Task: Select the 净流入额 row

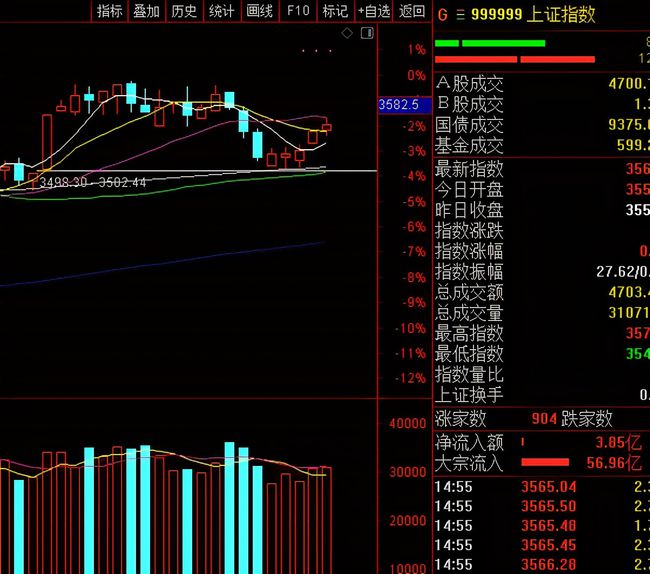Action: tap(470, 441)
